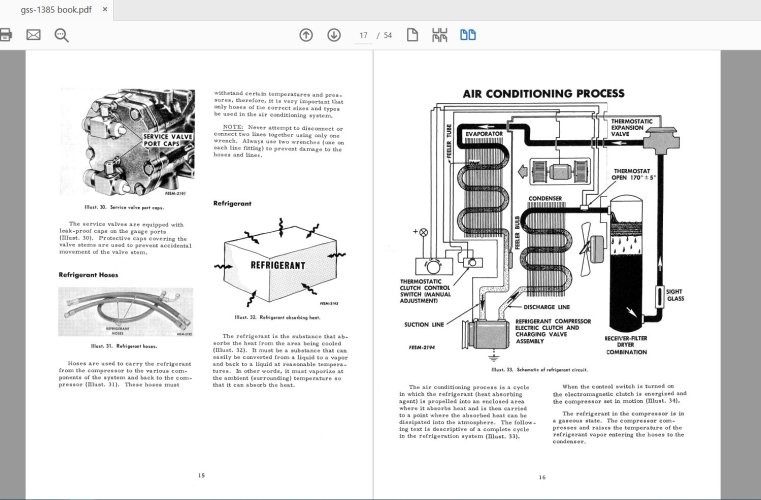Click the REFRIGERANT box illustration
Viewport: 761px width, 500px height.
(x=280, y=262)
